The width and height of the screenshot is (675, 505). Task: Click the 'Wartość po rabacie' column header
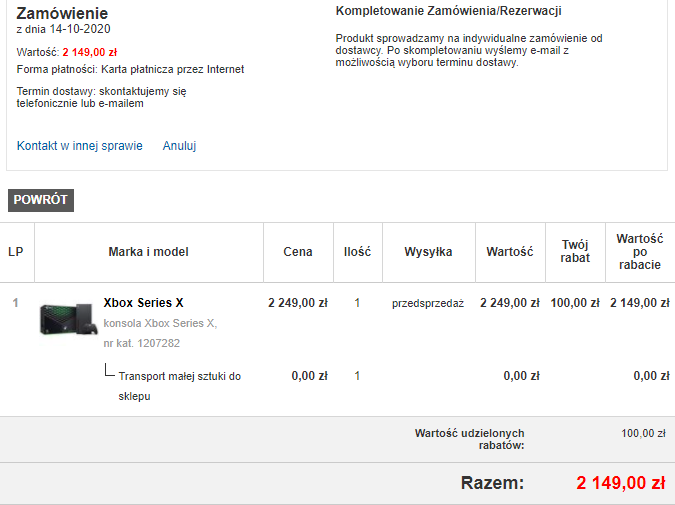[640, 252]
